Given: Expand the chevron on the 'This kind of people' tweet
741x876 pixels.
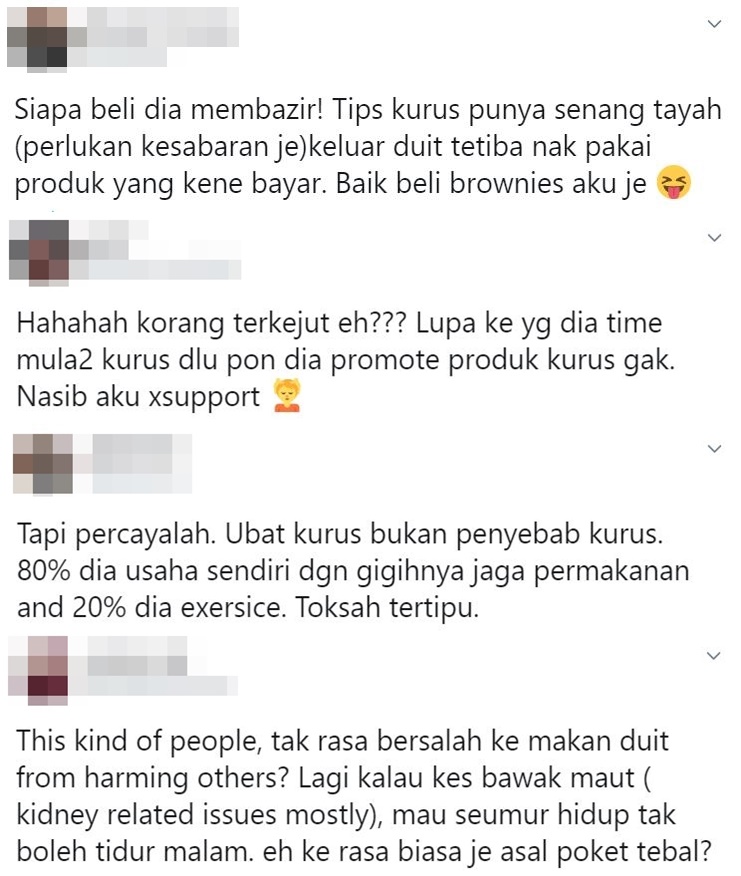Looking at the screenshot, I should coord(714,656).
